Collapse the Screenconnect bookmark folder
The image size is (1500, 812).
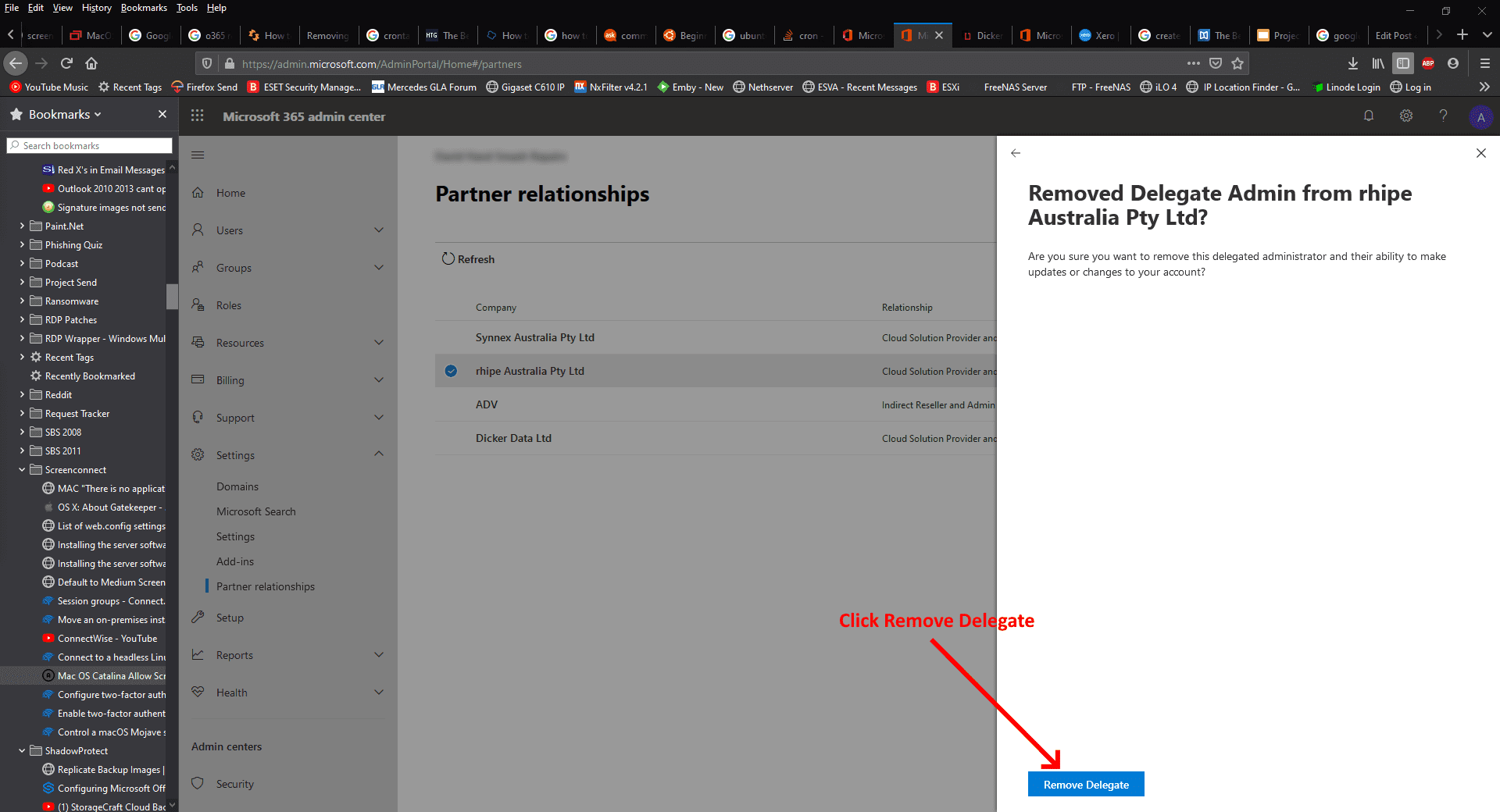pyautogui.click(x=22, y=469)
